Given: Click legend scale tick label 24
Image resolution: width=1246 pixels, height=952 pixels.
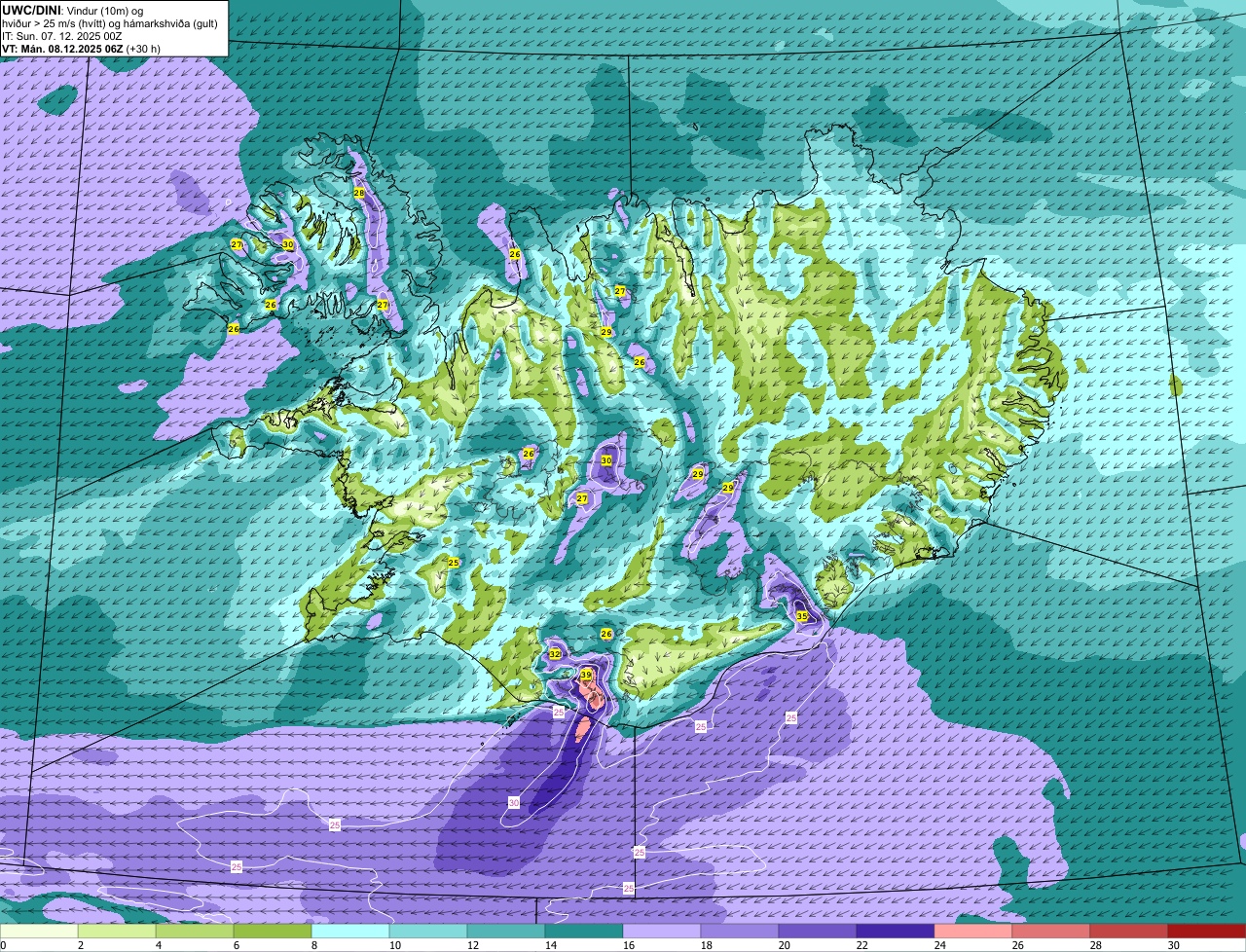Looking at the screenshot, I should pyautogui.click(x=940, y=945).
